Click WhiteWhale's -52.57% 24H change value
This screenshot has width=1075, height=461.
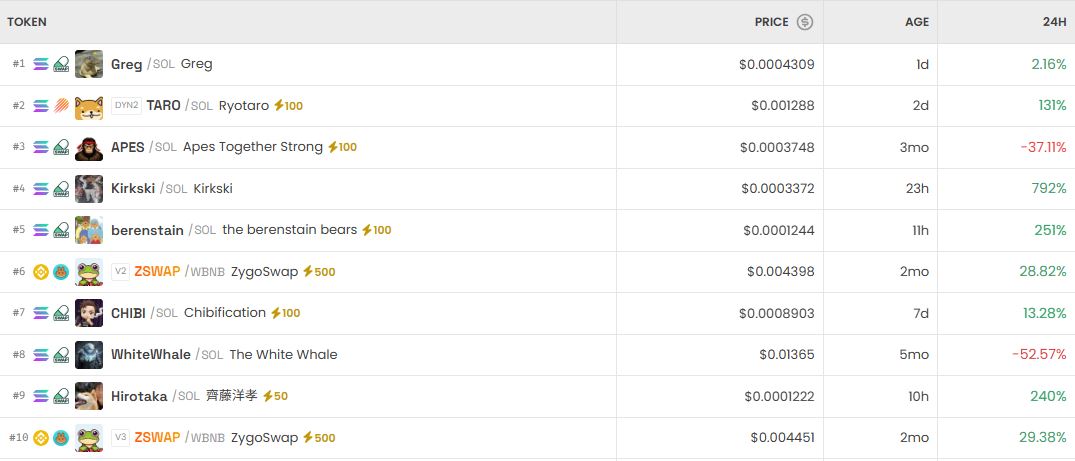(x=1039, y=355)
